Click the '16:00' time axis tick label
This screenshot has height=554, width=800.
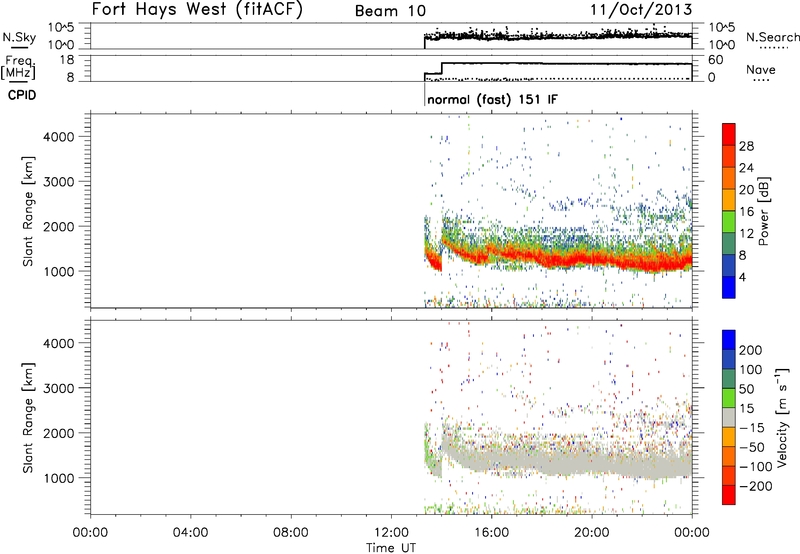tap(491, 533)
